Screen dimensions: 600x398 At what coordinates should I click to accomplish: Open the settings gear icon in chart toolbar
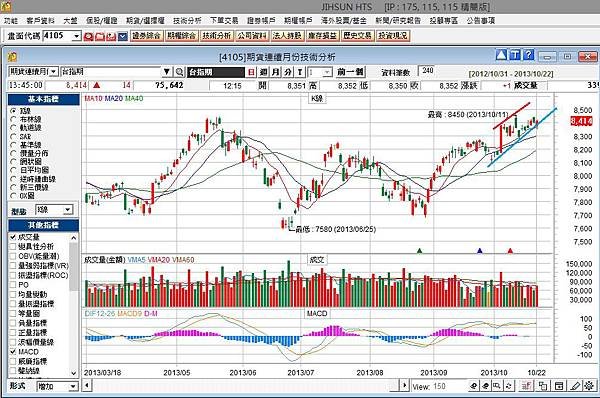tap(590, 385)
